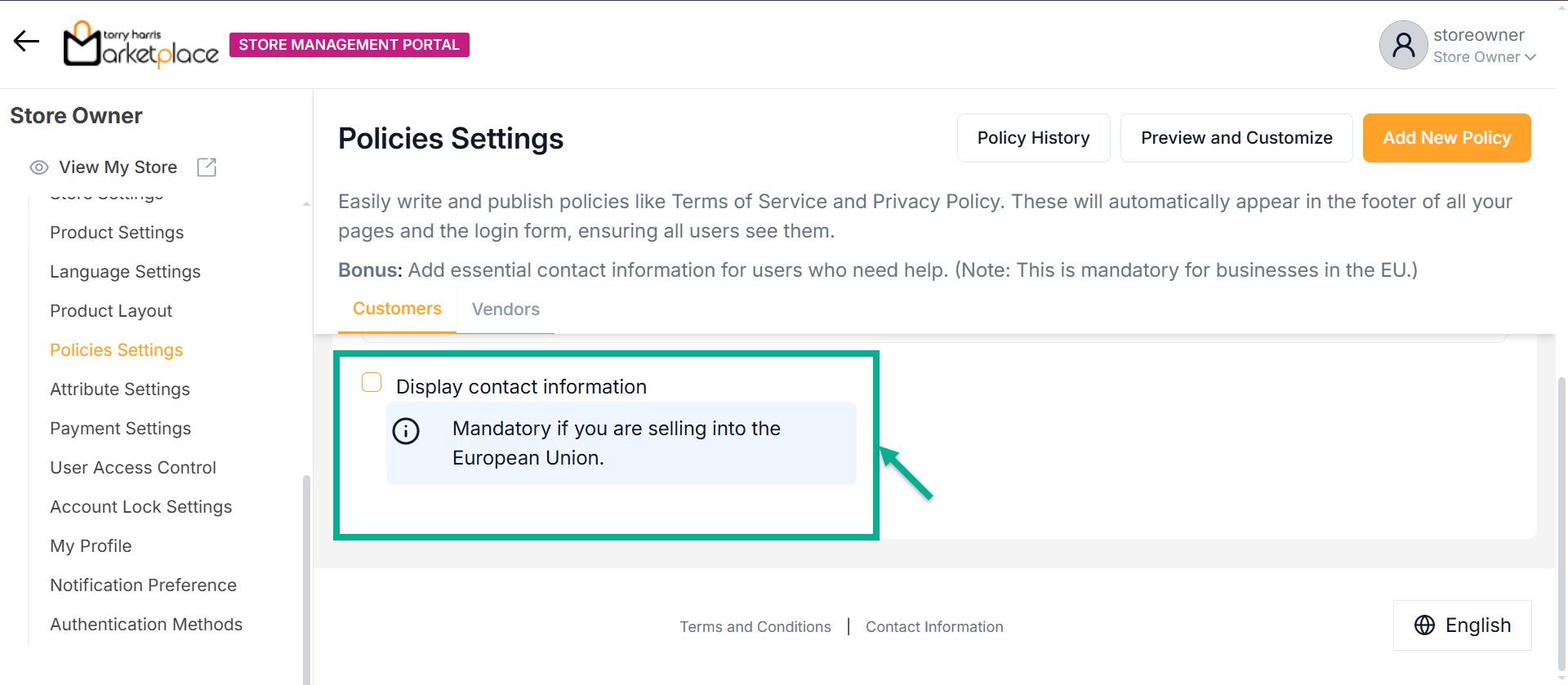The image size is (1568, 685).
Task: Click the sidebar menu scrollbar
Action: (306, 572)
